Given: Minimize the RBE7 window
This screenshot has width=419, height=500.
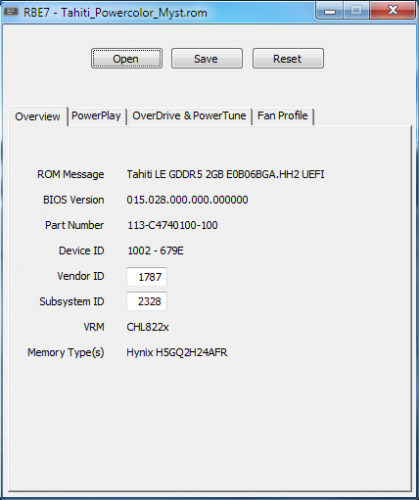Looking at the screenshot, I should (x=330, y=11).
